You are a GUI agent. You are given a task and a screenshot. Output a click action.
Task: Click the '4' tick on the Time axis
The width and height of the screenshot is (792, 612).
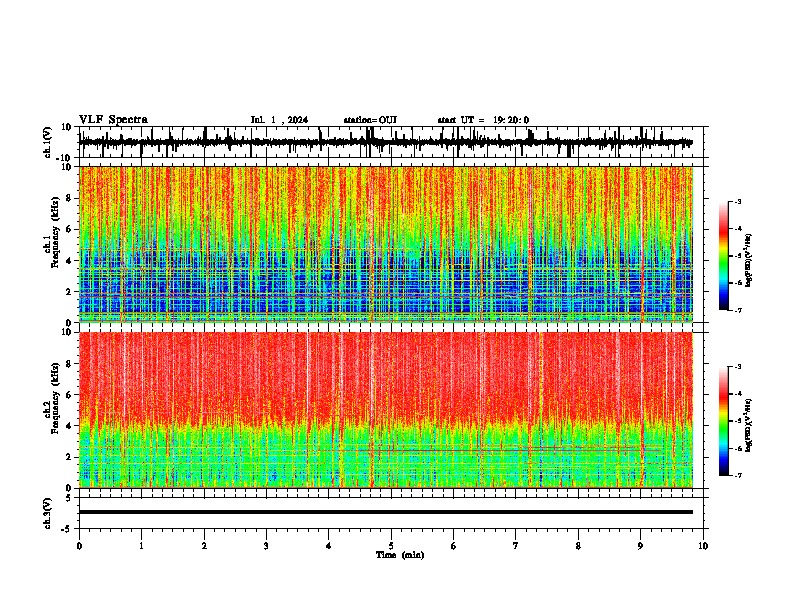(329, 546)
